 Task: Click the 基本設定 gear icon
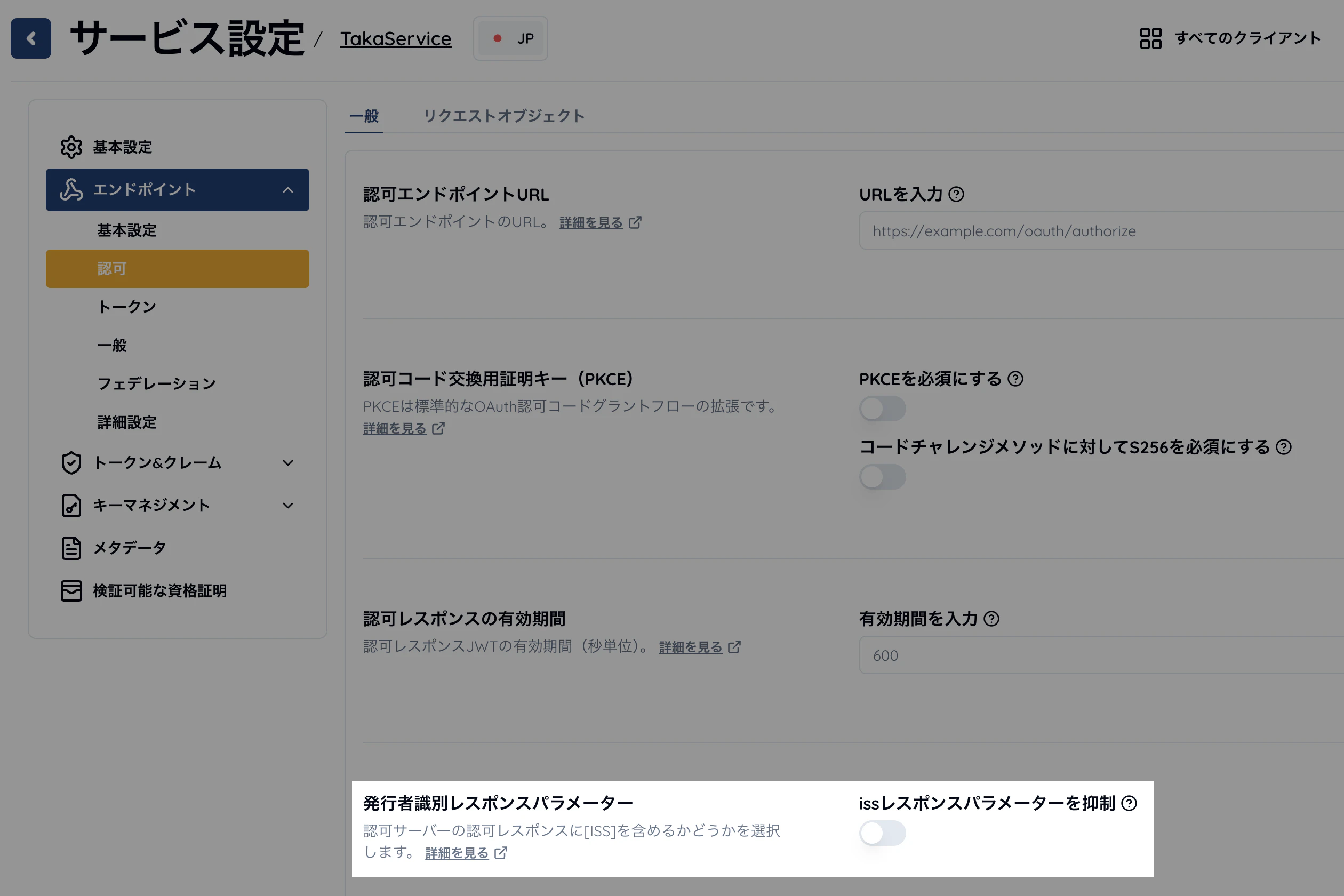pos(71,147)
